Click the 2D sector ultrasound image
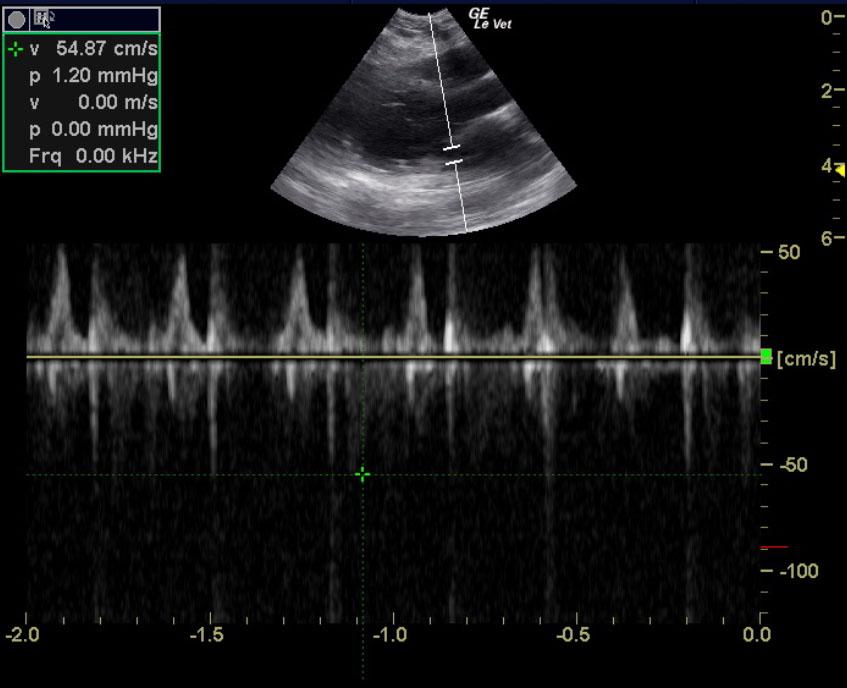Screen dimensions: 847x688 click(424, 123)
